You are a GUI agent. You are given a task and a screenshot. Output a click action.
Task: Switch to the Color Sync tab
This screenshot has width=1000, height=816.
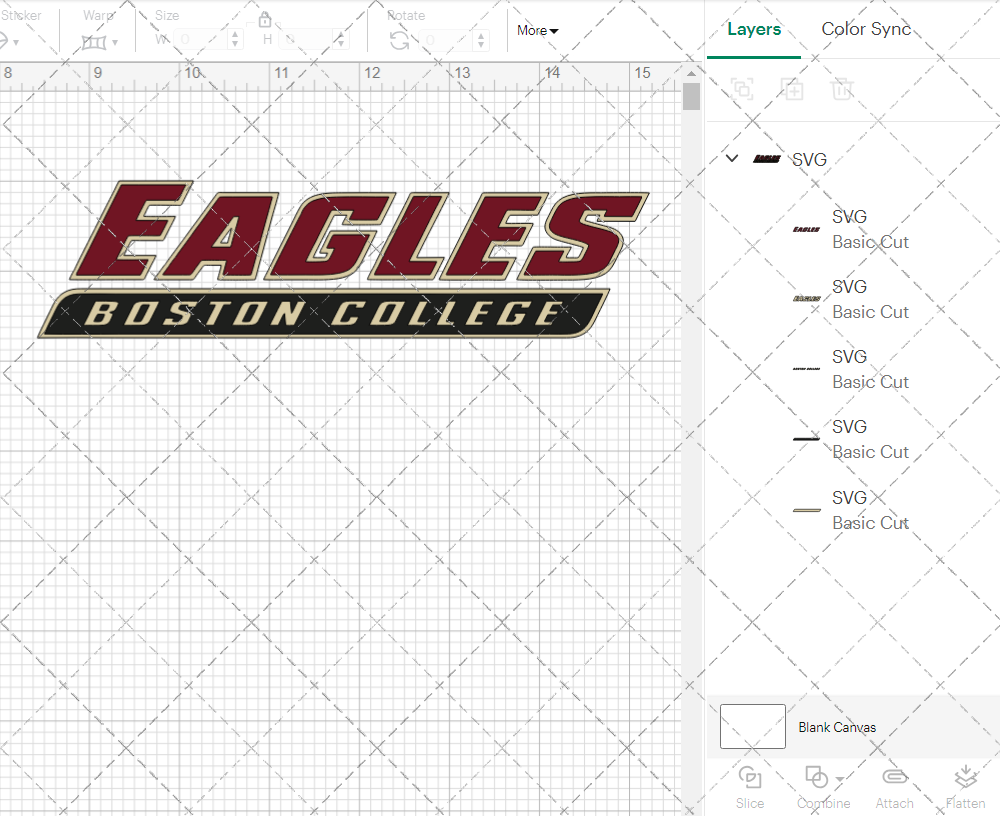[866, 29]
